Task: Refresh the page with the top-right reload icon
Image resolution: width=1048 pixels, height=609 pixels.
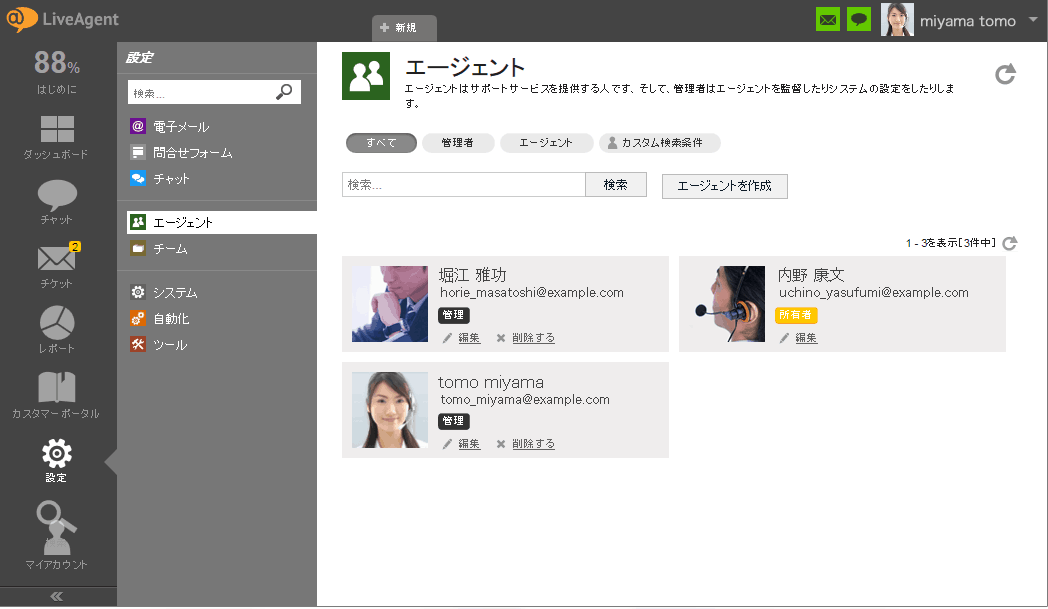Action: (x=1005, y=74)
